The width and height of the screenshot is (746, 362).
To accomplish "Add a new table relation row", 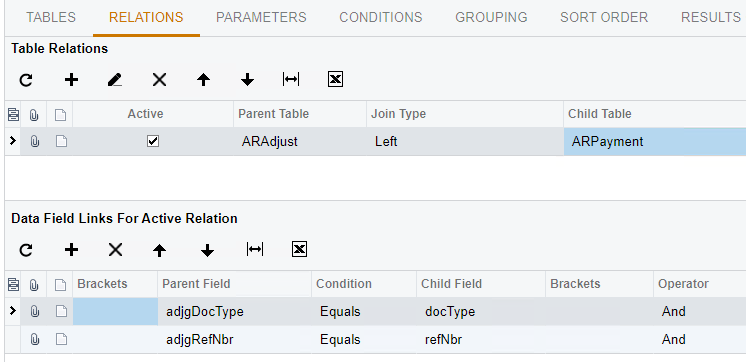I will pos(71,80).
